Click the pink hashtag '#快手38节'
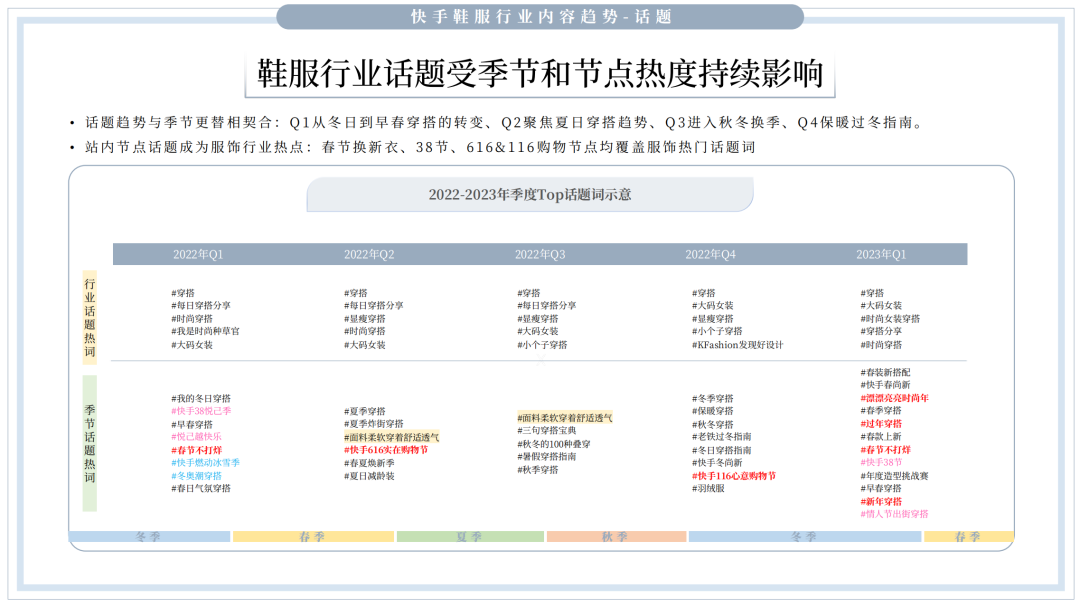1080x608 pixels. [x=881, y=463]
